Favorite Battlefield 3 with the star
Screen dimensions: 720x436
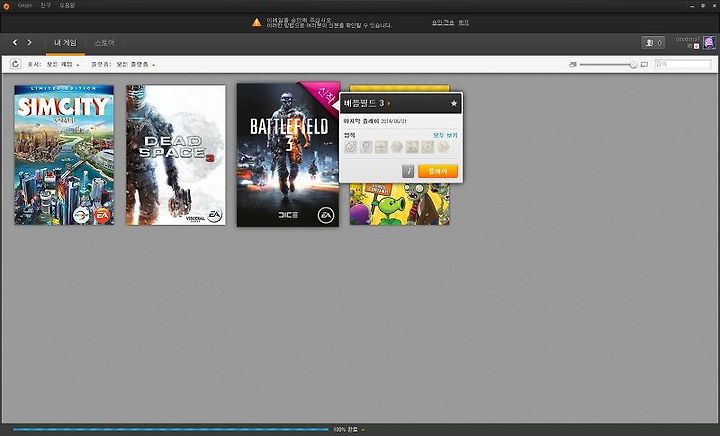tap(454, 104)
